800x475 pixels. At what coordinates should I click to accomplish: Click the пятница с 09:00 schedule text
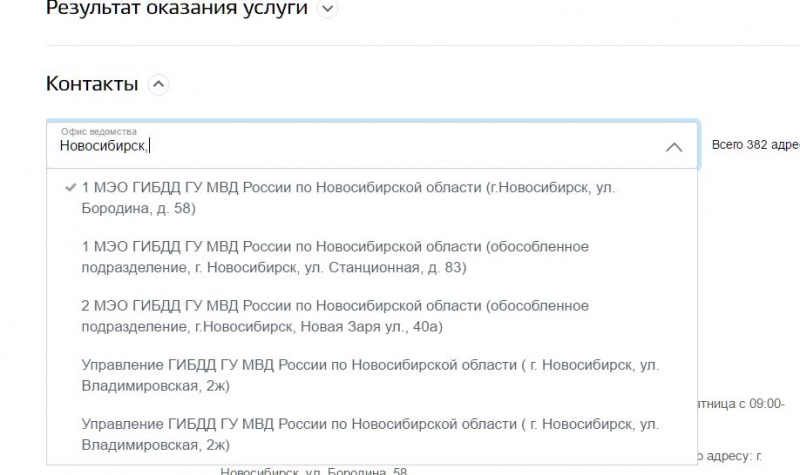click(744, 403)
